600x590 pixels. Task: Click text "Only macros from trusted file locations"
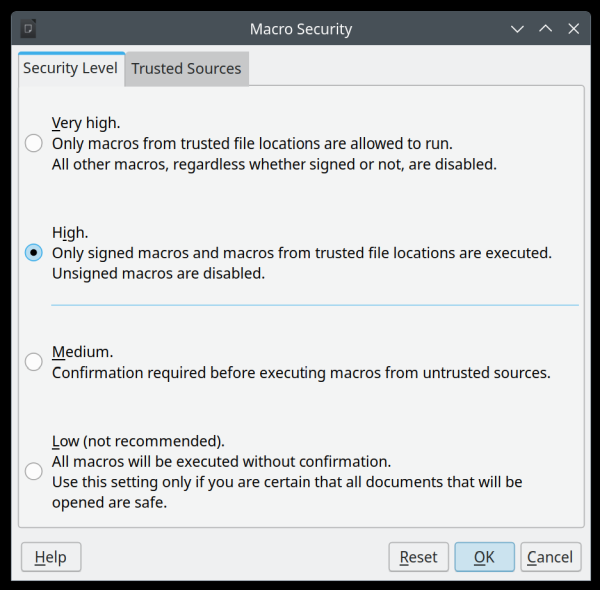[x=186, y=144]
